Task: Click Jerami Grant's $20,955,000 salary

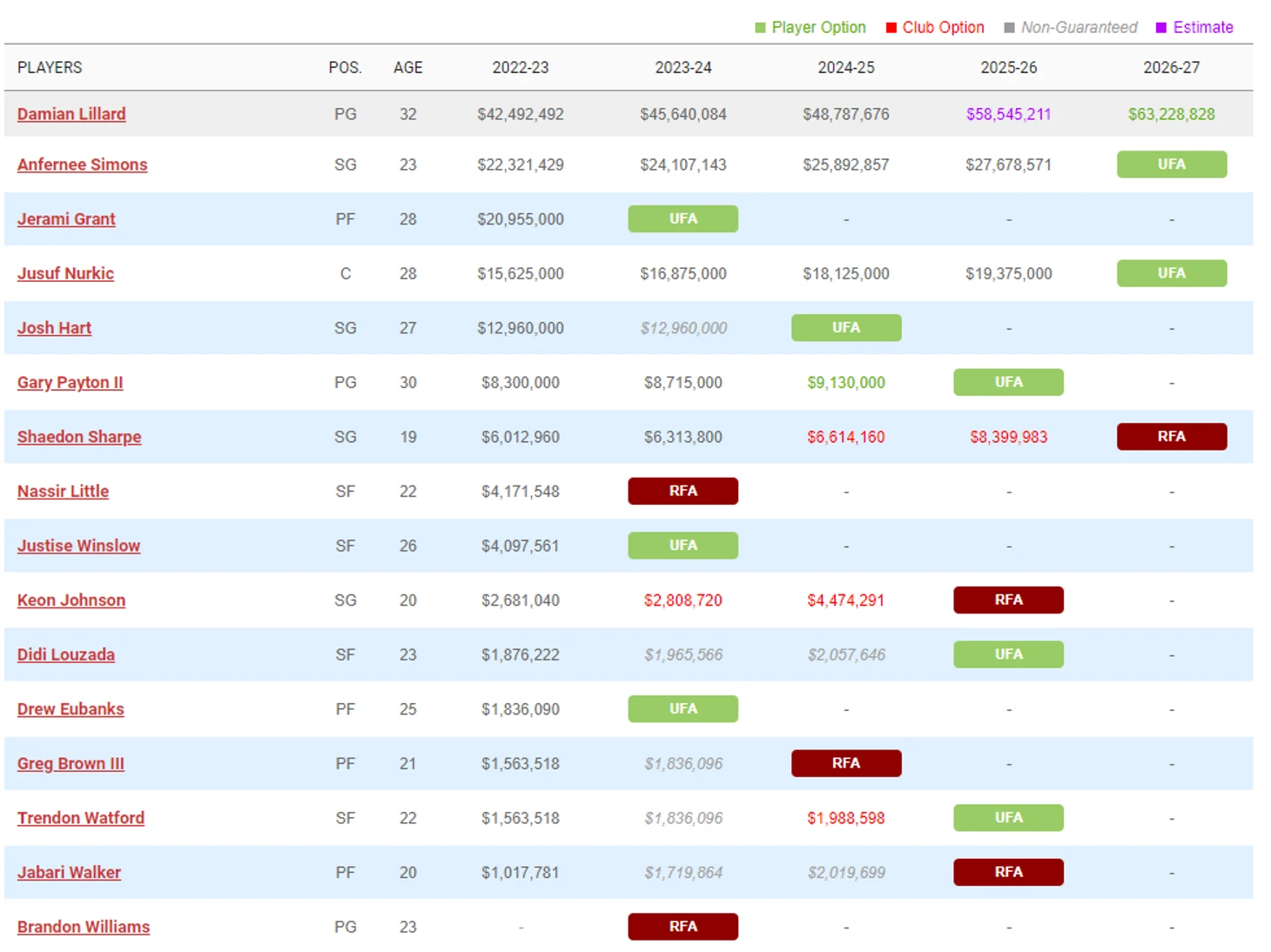Action: 521,219
